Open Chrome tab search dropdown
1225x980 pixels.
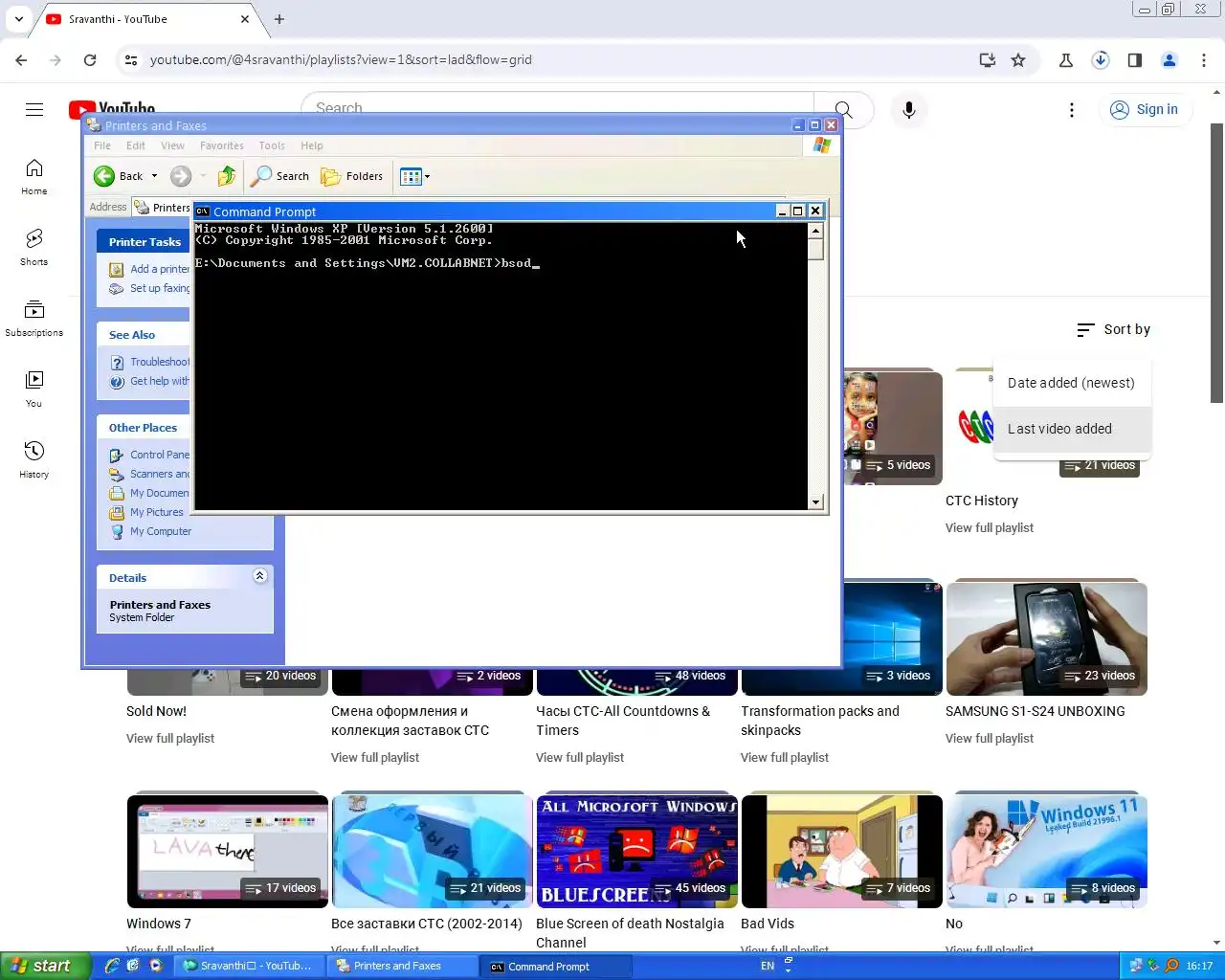pos(18,19)
